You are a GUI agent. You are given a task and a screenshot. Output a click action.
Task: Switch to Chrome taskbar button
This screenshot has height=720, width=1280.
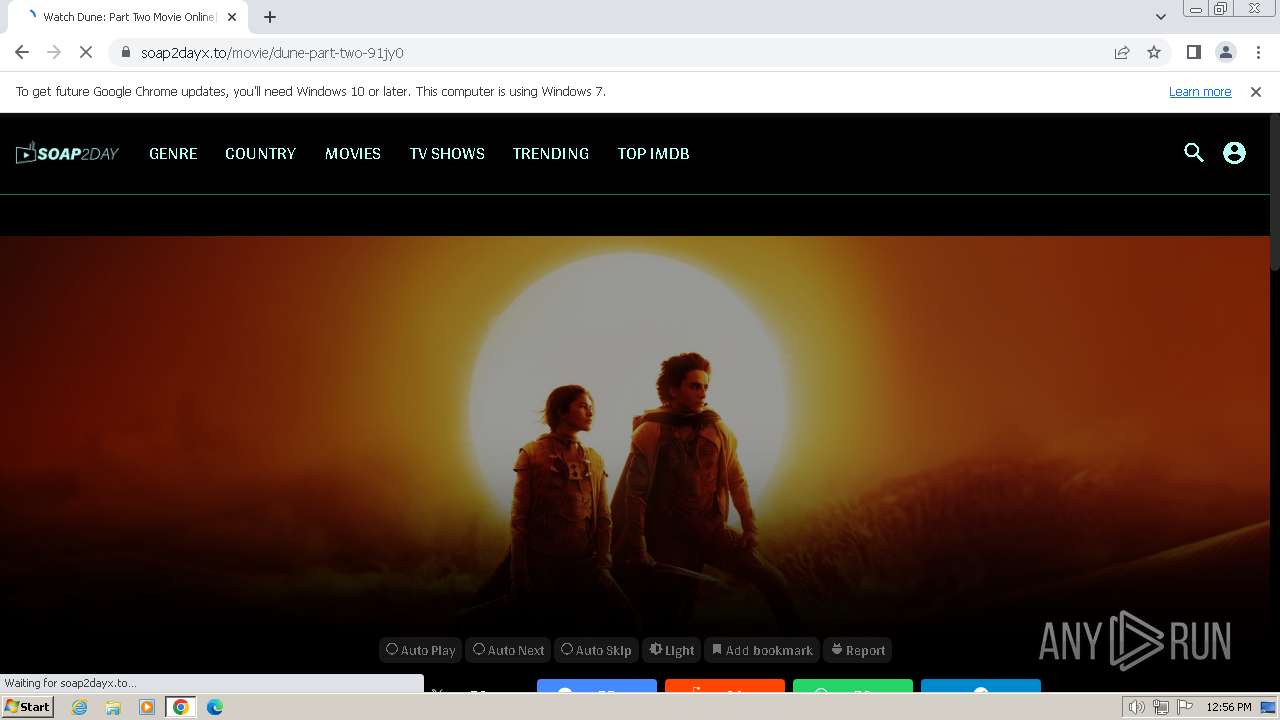(181, 707)
